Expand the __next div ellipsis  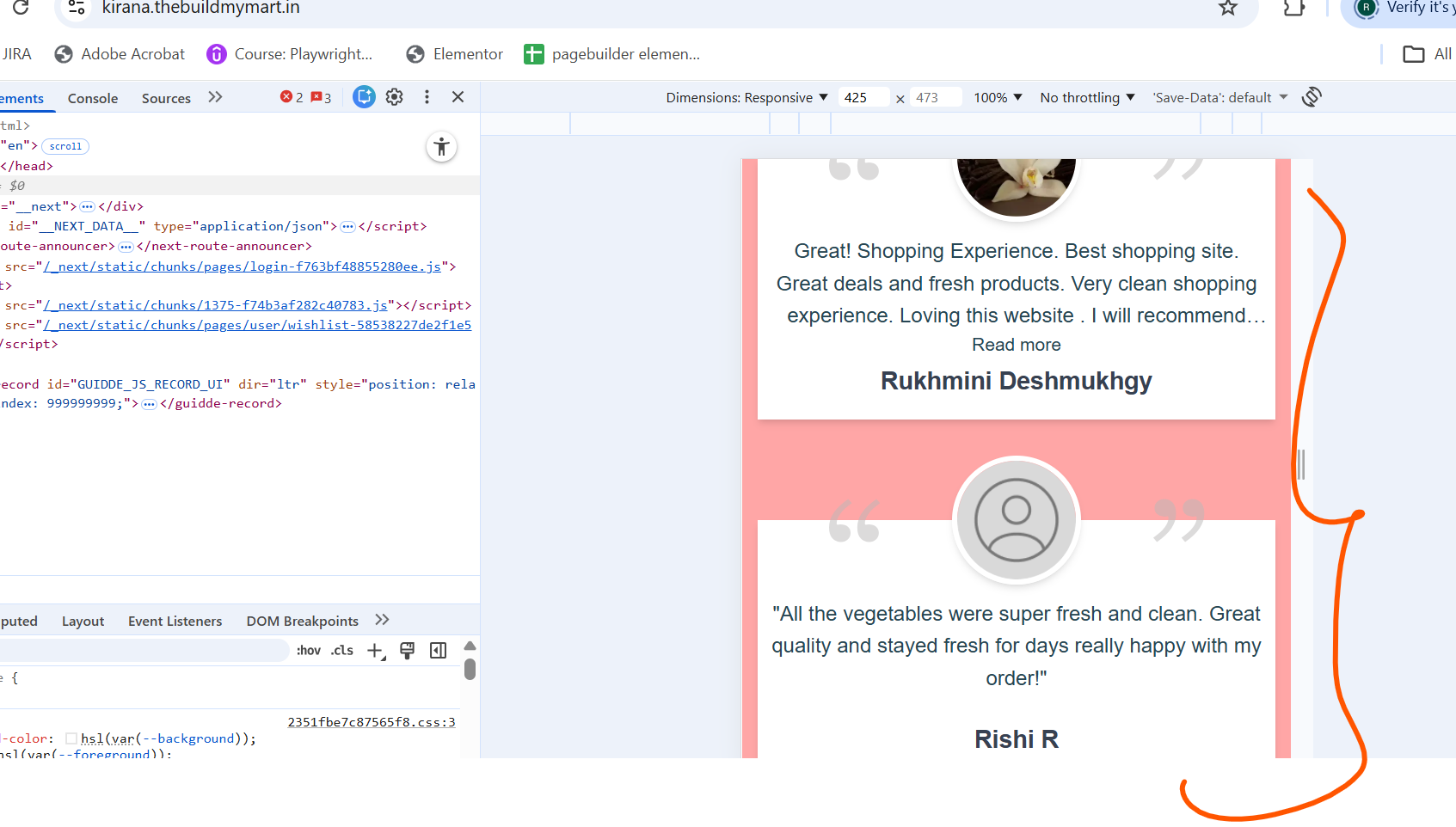tap(87, 207)
